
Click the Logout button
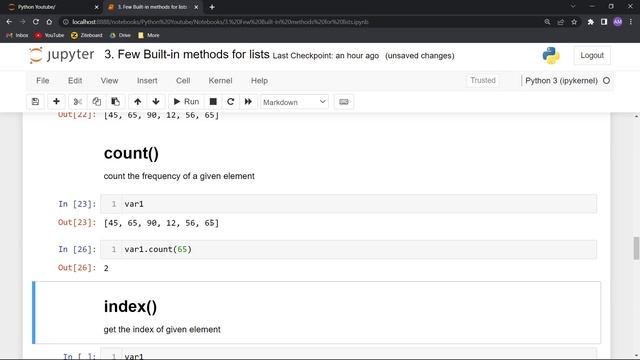click(x=592, y=56)
